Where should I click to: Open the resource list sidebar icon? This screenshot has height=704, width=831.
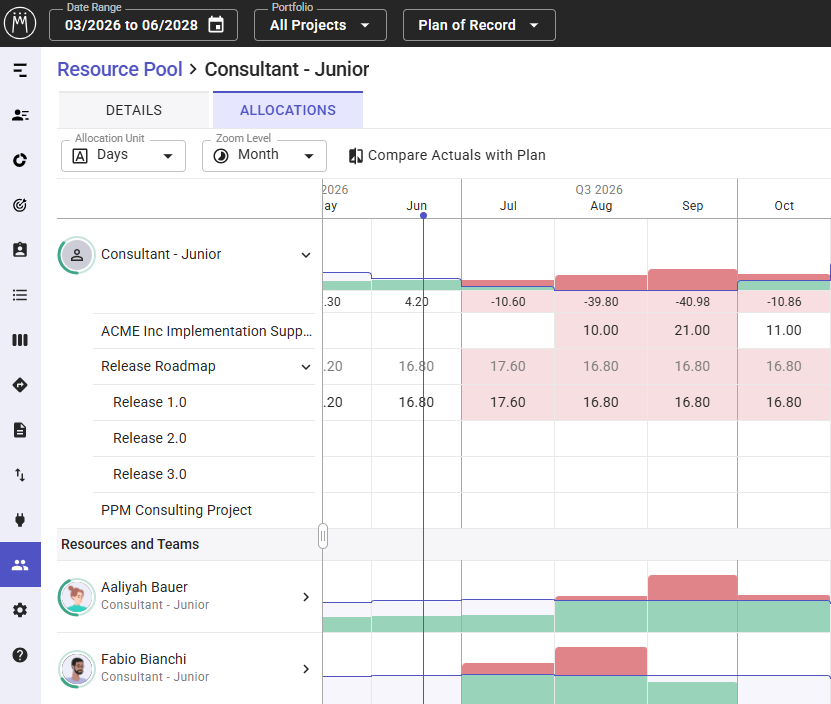coord(20,115)
